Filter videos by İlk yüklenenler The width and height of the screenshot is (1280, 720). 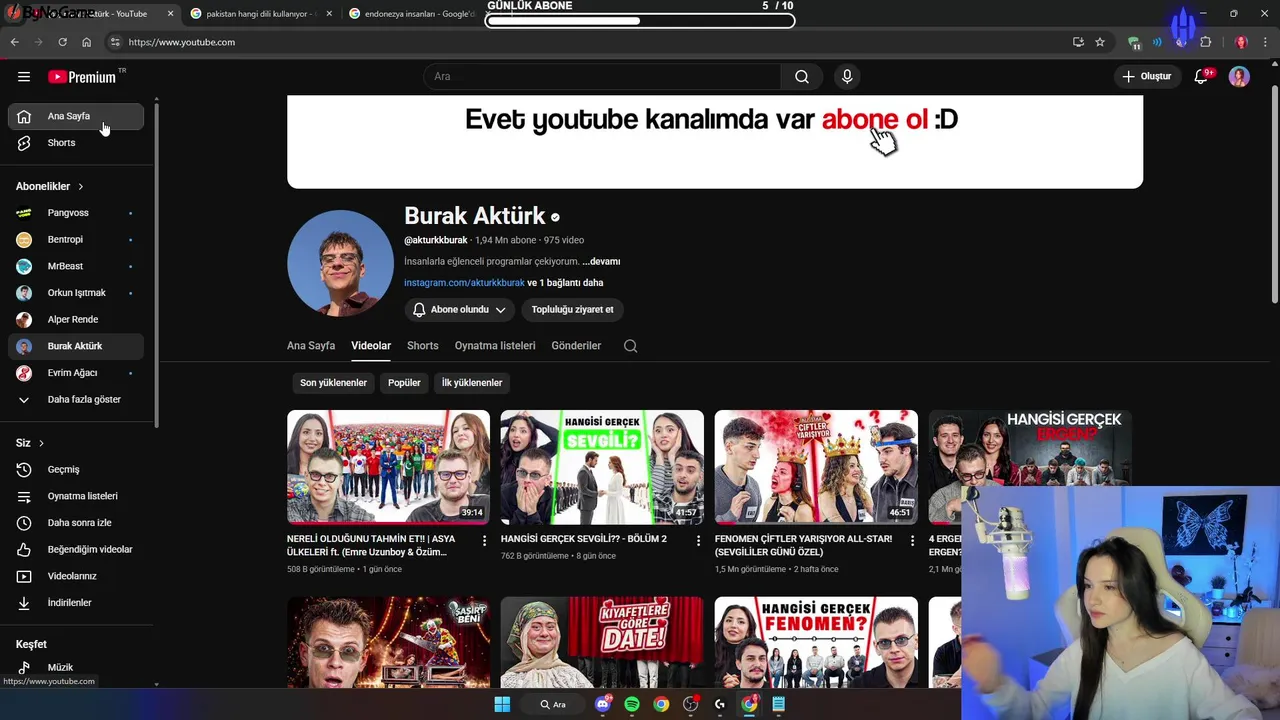coord(472,383)
